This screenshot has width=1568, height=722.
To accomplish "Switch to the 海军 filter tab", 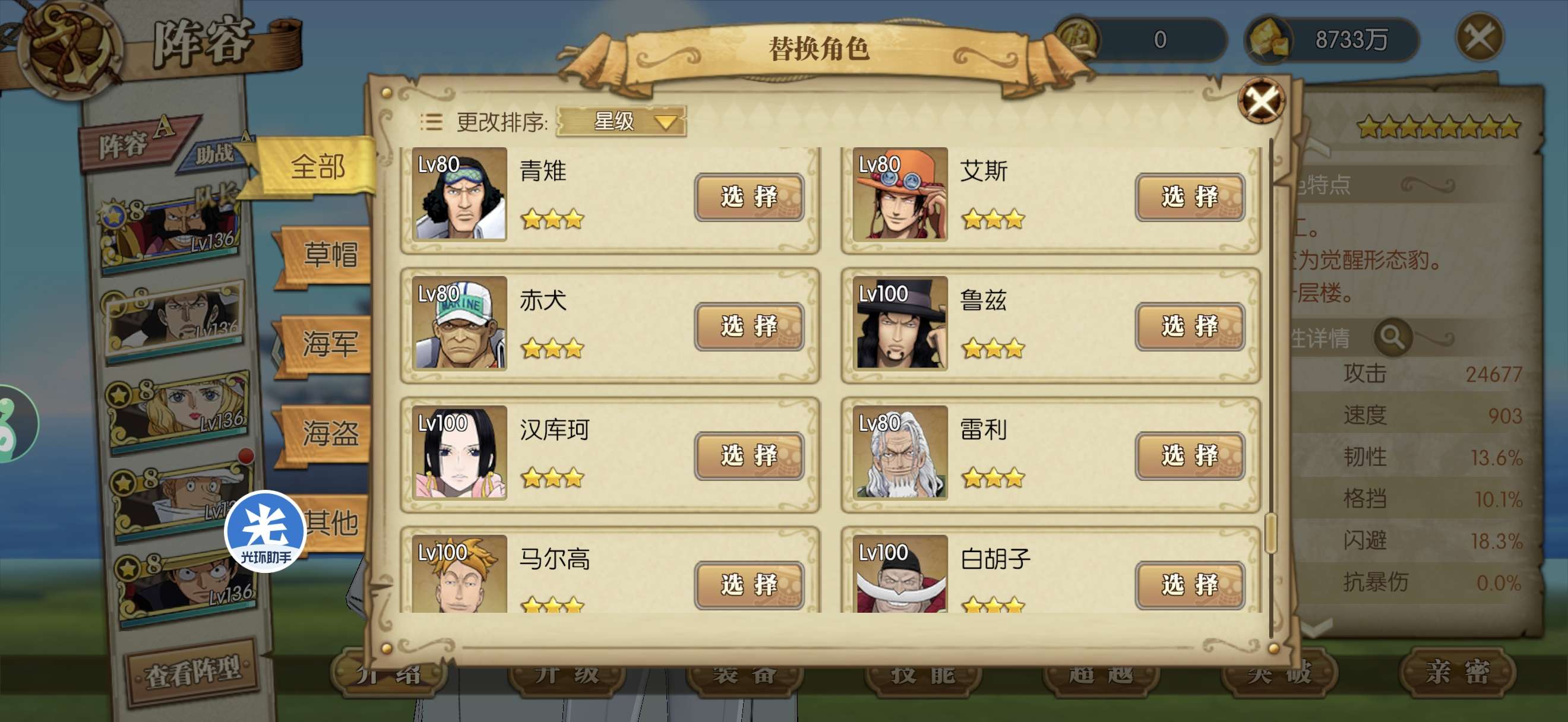I will click(327, 344).
